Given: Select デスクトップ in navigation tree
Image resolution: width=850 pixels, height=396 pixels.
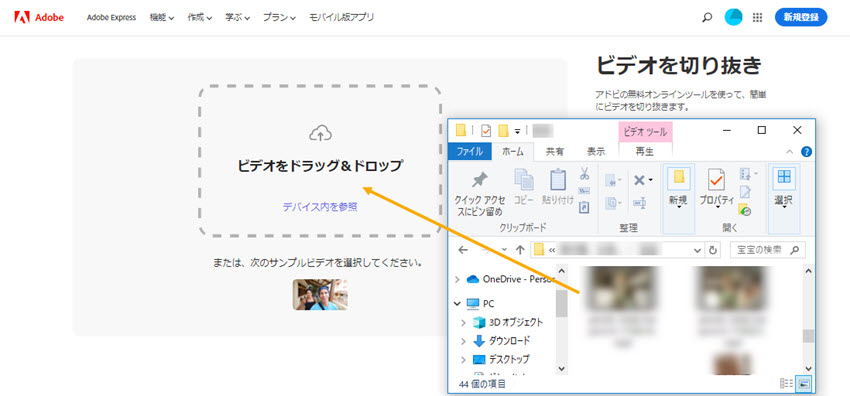Looking at the screenshot, I should click(x=501, y=359).
